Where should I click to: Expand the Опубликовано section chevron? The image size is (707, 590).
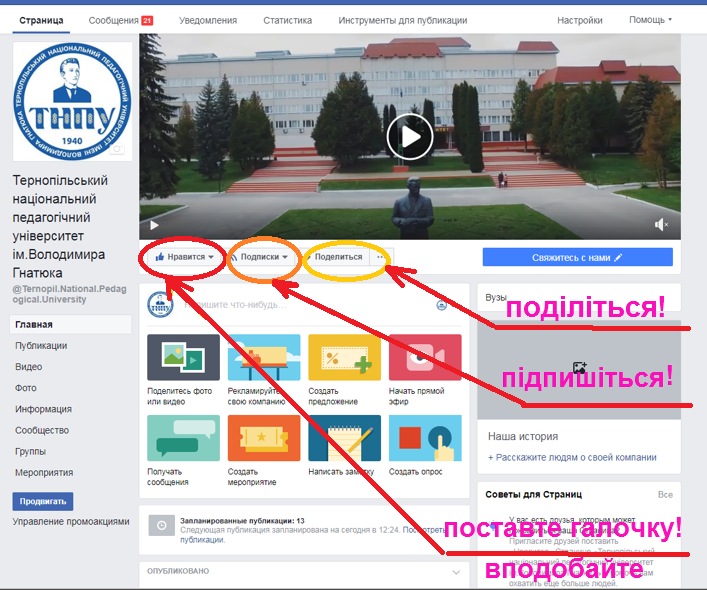457,572
